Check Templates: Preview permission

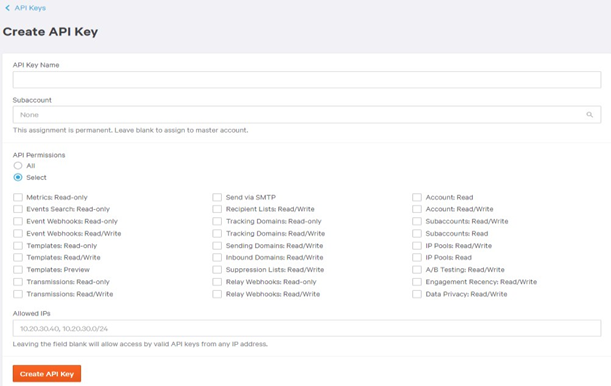tap(18, 270)
